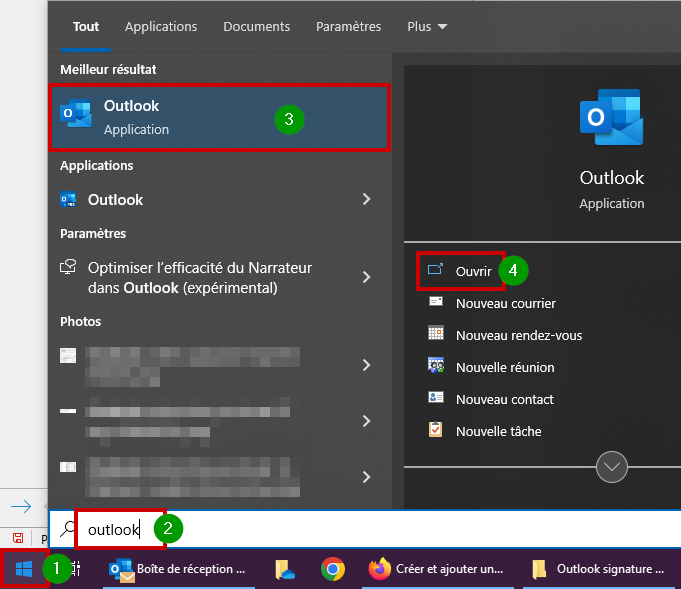Screen dimensions: 681x589
Task: Click the Nouvelle réunion people icon
Action: coord(436,365)
